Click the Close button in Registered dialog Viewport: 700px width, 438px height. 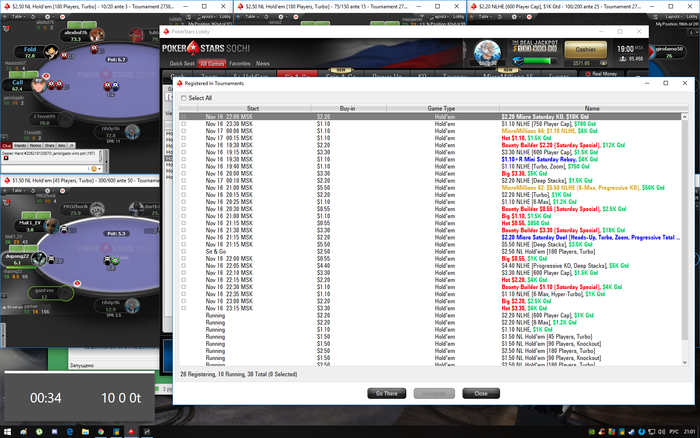481,393
